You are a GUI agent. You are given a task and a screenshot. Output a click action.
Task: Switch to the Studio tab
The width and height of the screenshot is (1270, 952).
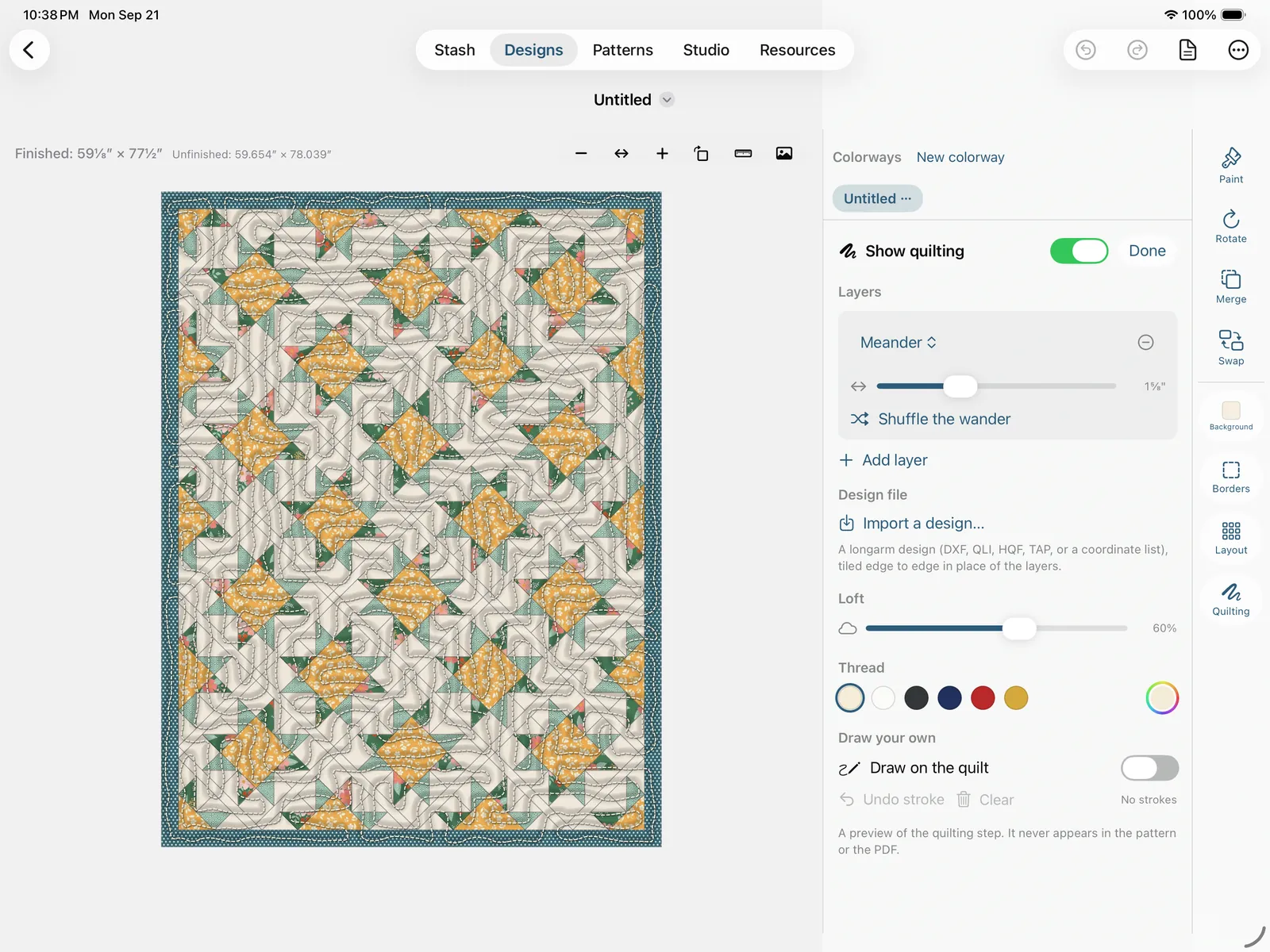(706, 50)
